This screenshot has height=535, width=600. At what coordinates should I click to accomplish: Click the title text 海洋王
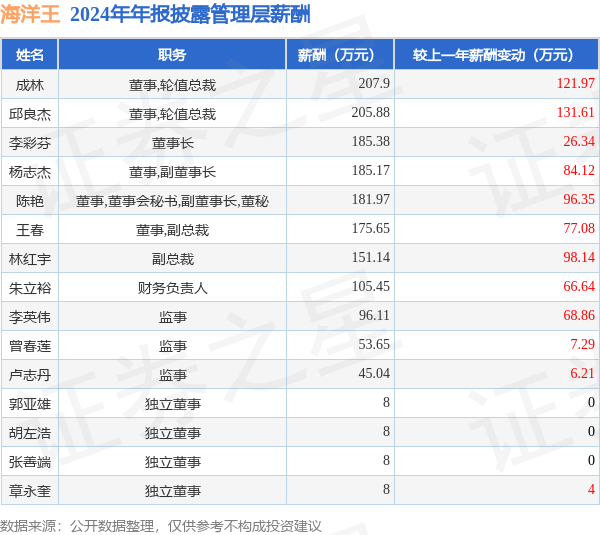[30, 14]
